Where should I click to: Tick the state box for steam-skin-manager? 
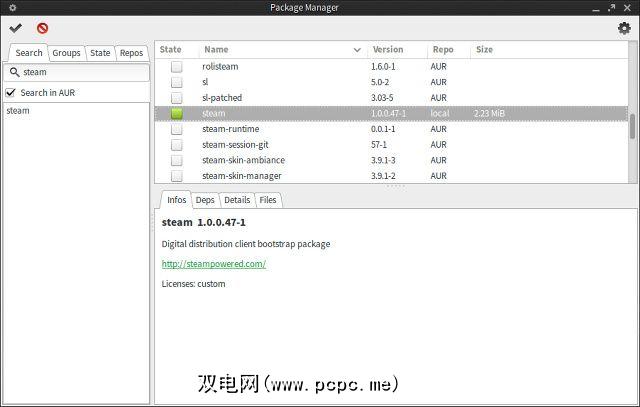(177, 176)
